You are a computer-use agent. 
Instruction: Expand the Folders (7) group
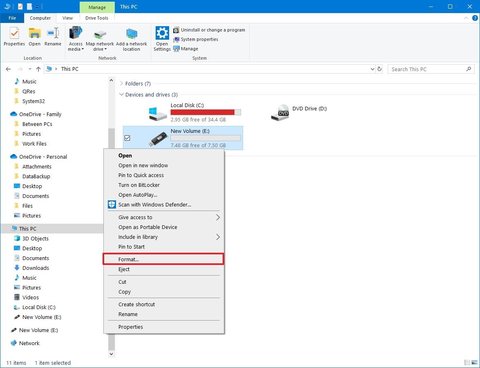click(121, 83)
